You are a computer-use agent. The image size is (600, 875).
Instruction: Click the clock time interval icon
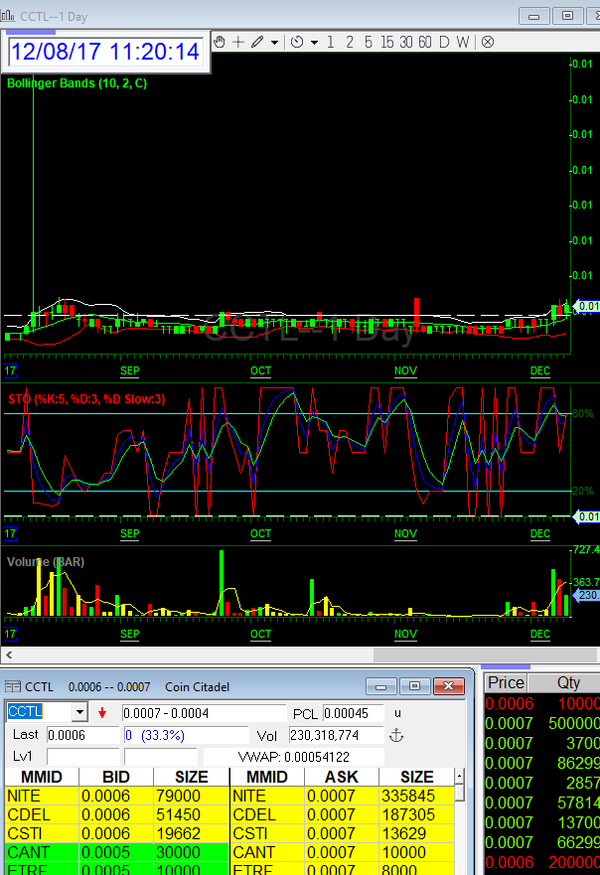click(x=297, y=42)
